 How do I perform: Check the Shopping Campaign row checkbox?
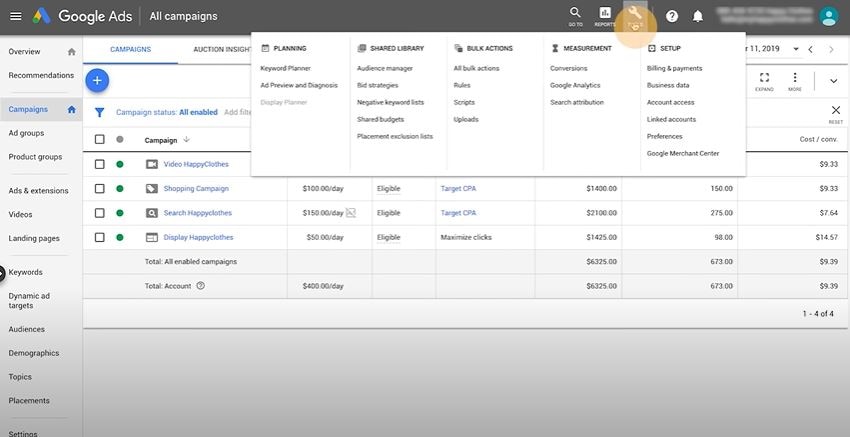click(100, 189)
